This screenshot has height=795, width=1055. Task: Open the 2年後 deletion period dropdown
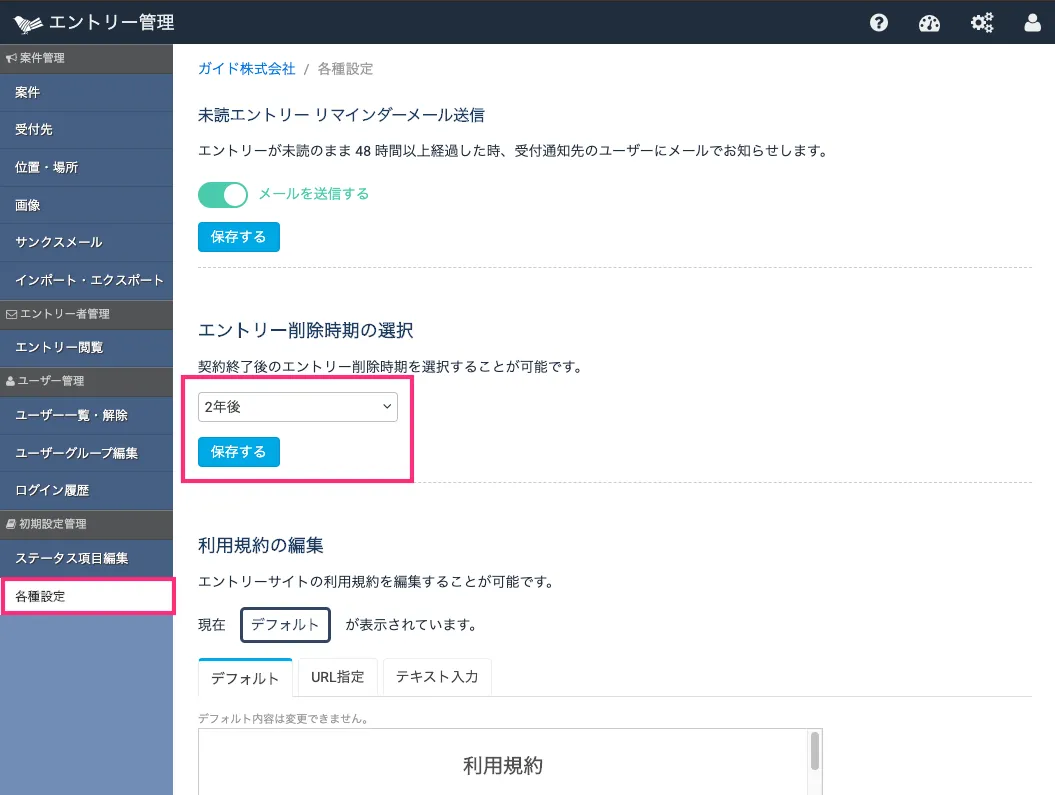(x=297, y=407)
